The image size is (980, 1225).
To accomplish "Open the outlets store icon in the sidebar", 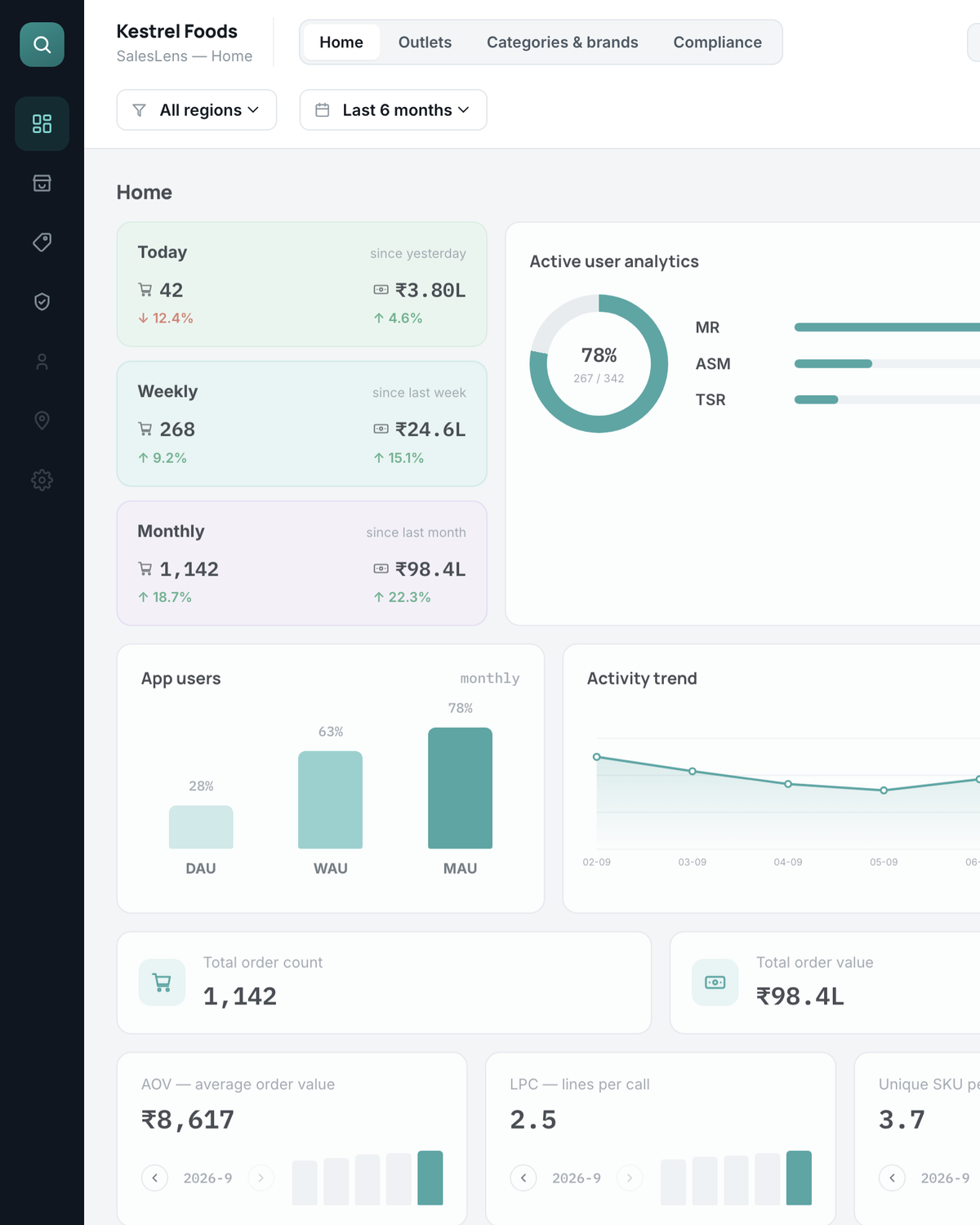I will (x=42, y=183).
